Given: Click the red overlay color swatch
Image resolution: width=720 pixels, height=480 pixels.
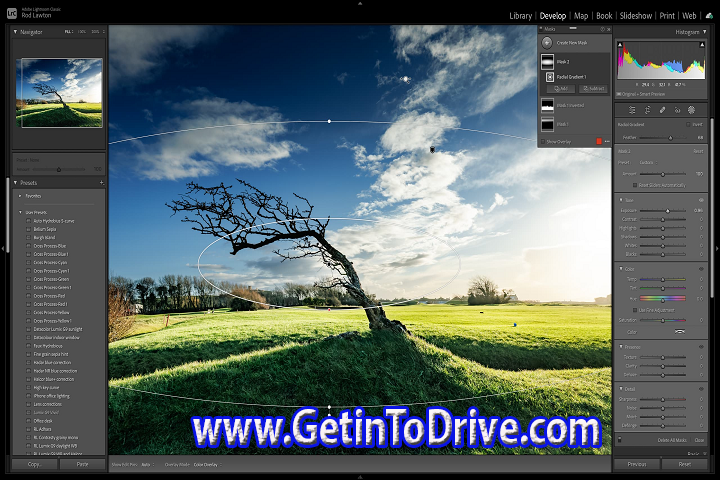Looking at the screenshot, I should [x=599, y=141].
